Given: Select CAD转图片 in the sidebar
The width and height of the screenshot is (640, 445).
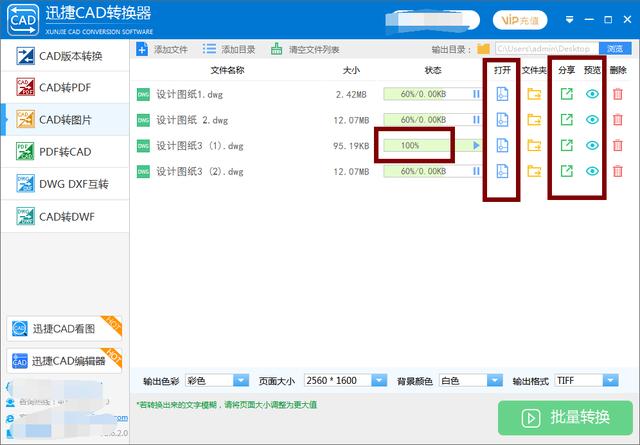Looking at the screenshot, I should (x=65, y=120).
